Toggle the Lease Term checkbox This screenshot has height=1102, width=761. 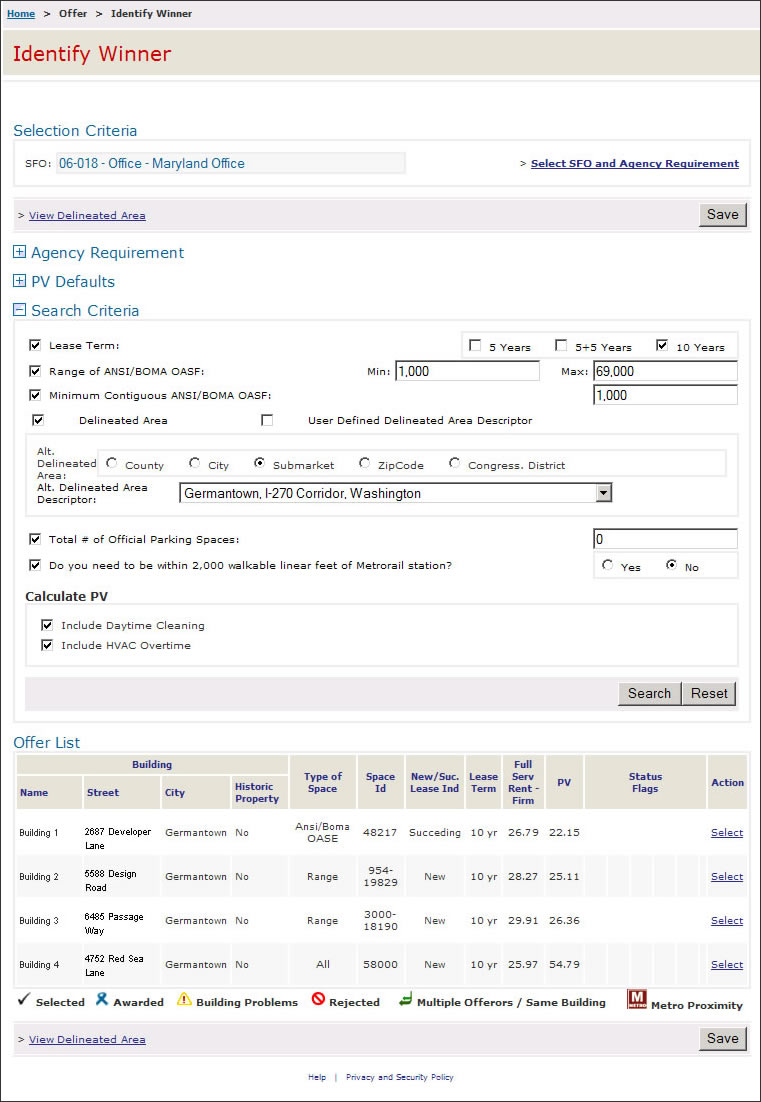[x=34, y=346]
